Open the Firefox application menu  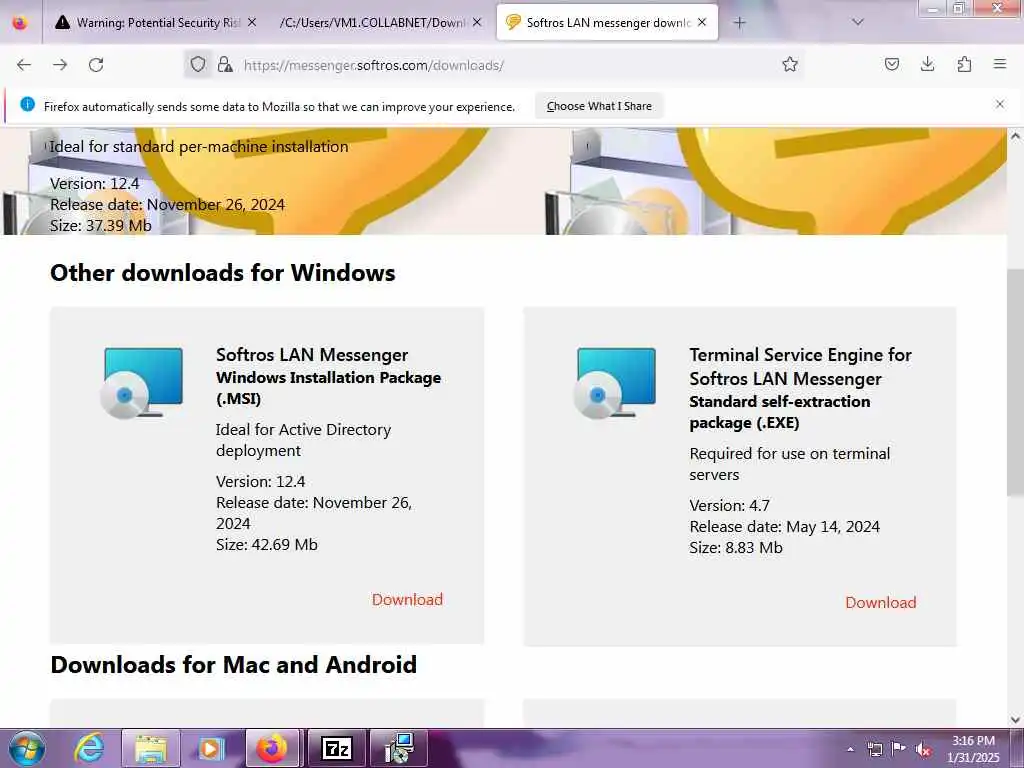click(1000, 65)
